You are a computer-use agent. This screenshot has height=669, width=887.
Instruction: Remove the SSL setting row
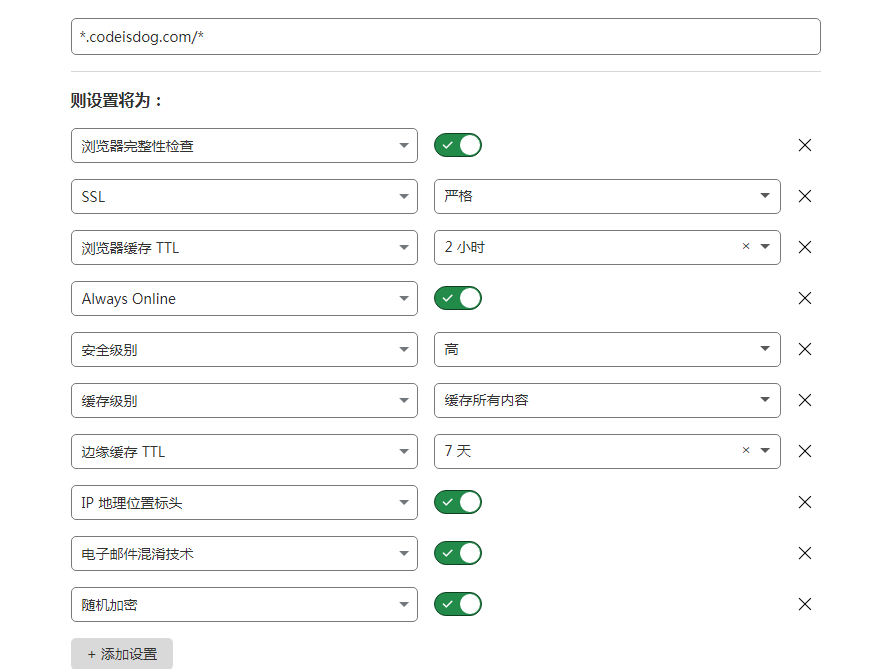click(x=804, y=196)
